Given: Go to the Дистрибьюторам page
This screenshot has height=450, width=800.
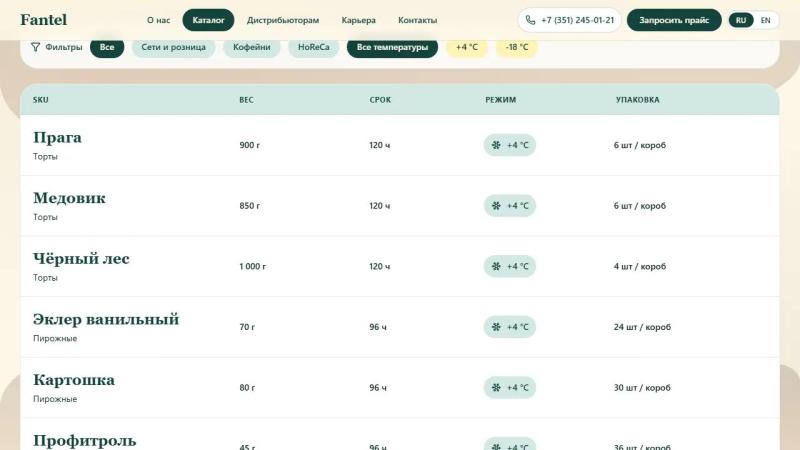Looking at the screenshot, I should 283,20.
